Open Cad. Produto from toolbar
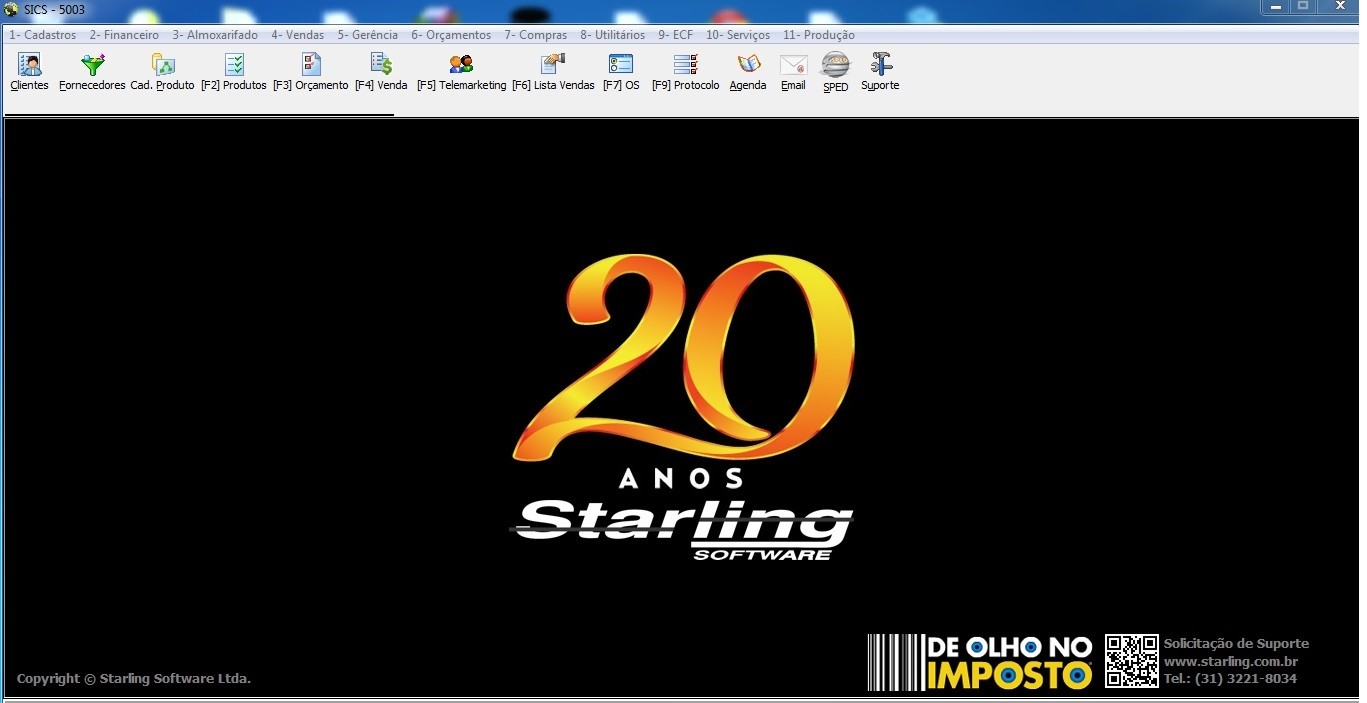Viewport: 1367px width, 703px height. click(x=162, y=66)
